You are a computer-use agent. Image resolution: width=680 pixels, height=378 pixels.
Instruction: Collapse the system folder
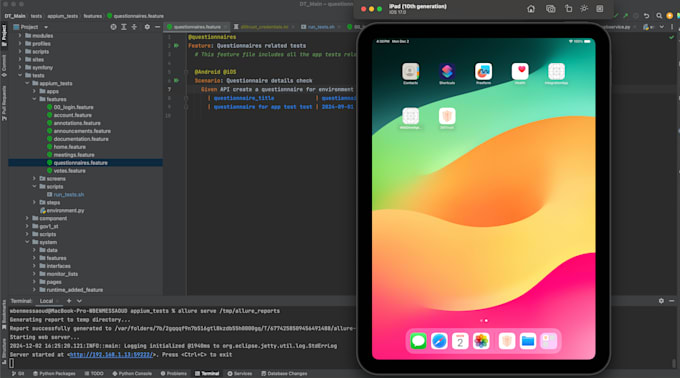pos(27,242)
